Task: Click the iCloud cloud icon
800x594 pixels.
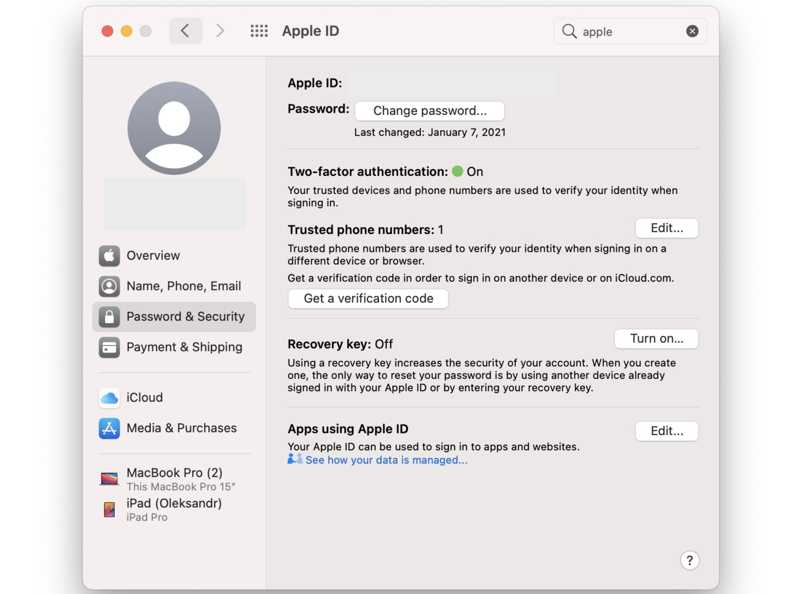Action: pyautogui.click(x=109, y=398)
